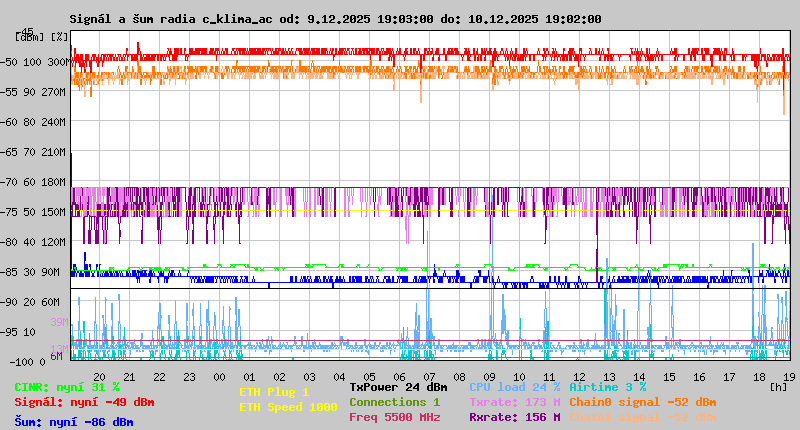Select the ETH Plug legend entry

click(x=274, y=392)
